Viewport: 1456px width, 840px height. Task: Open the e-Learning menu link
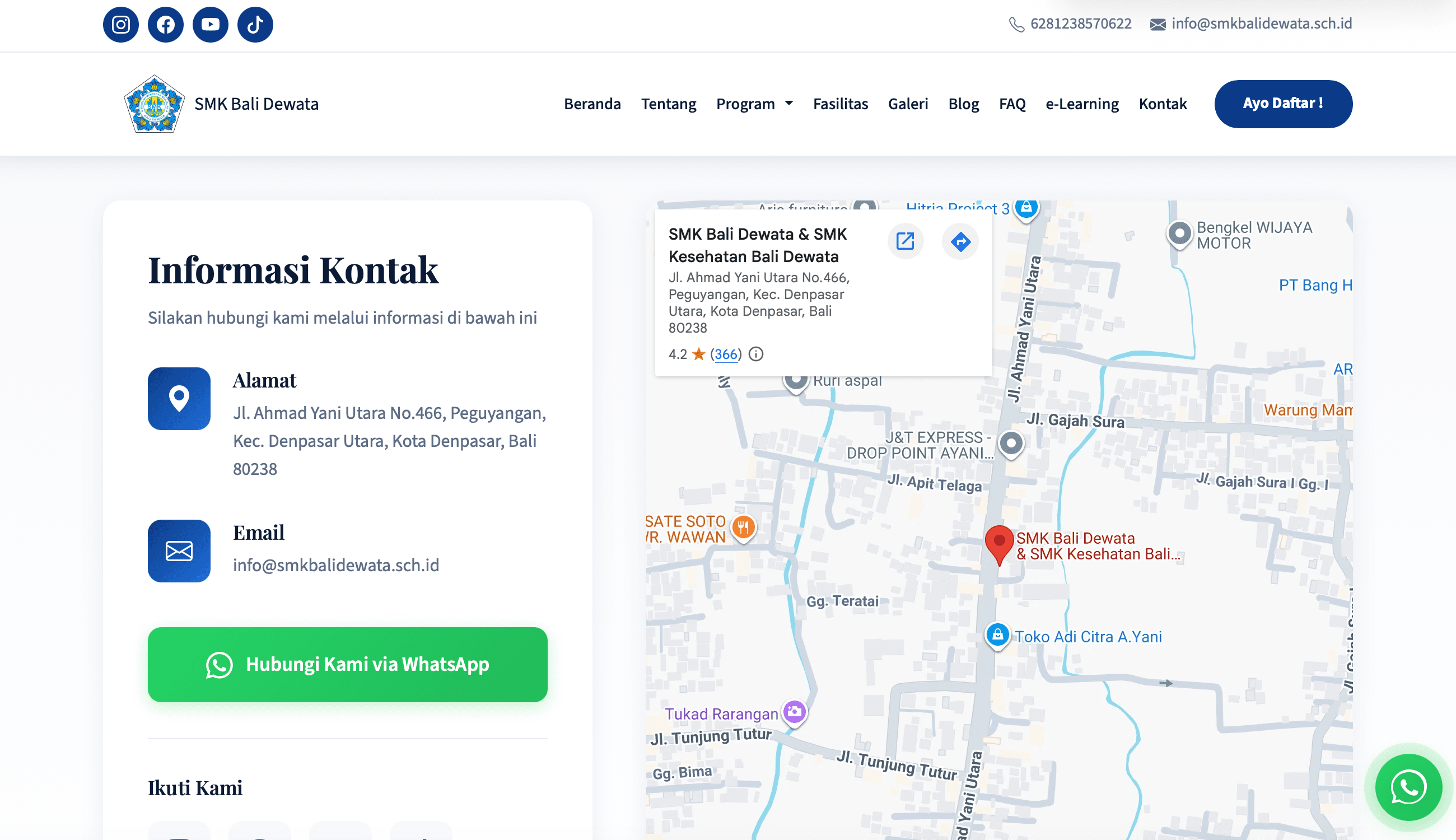coord(1082,104)
